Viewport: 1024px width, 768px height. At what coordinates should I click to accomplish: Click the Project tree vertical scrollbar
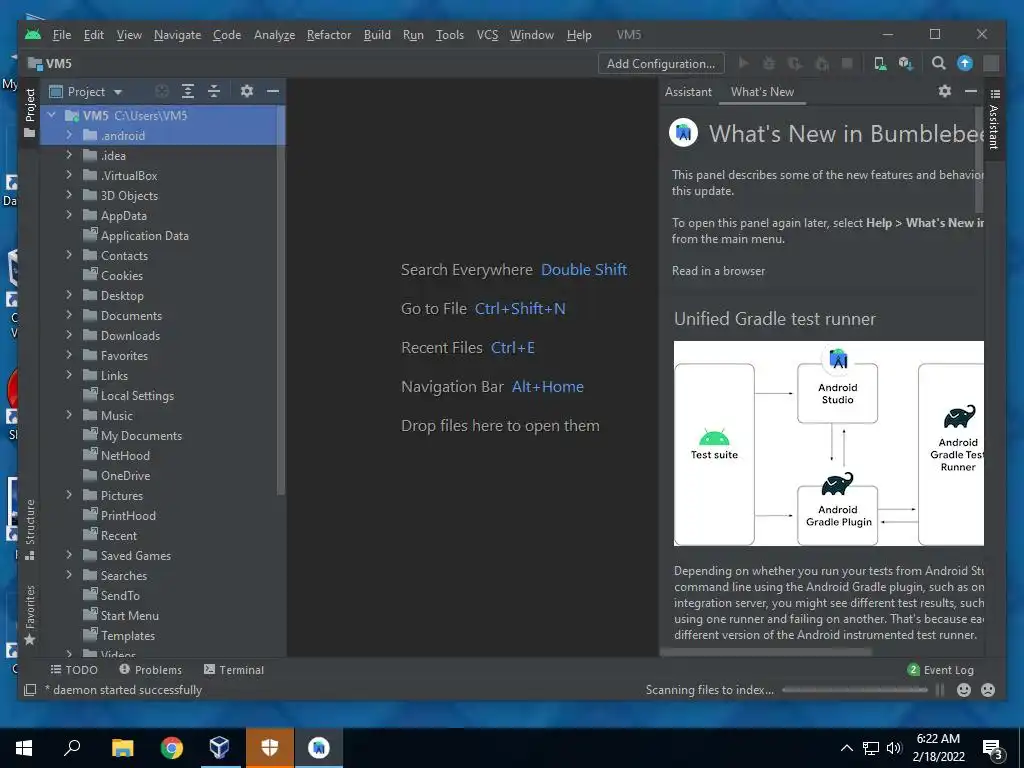(x=281, y=300)
